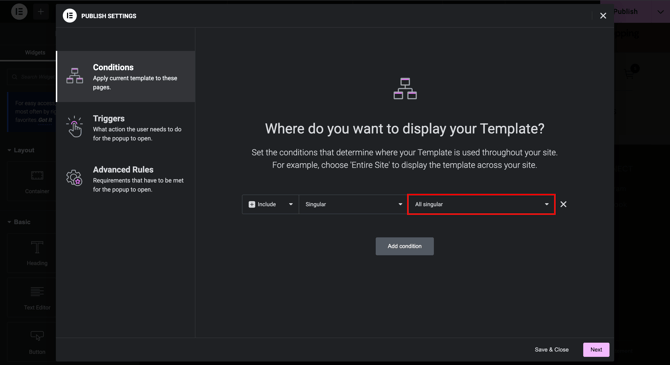The height and width of the screenshot is (365, 670).
Task: Close the Publish Settings dialog
Action: coord(603,16)
